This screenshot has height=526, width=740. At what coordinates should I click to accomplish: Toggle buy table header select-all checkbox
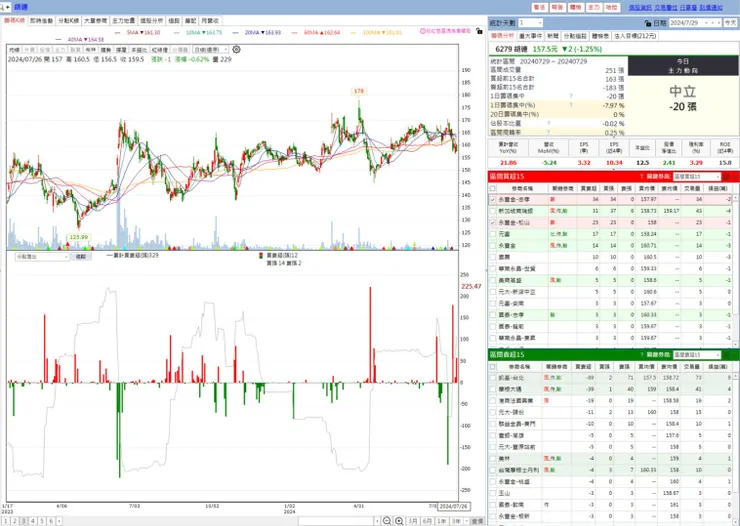(x=493, y=188)
